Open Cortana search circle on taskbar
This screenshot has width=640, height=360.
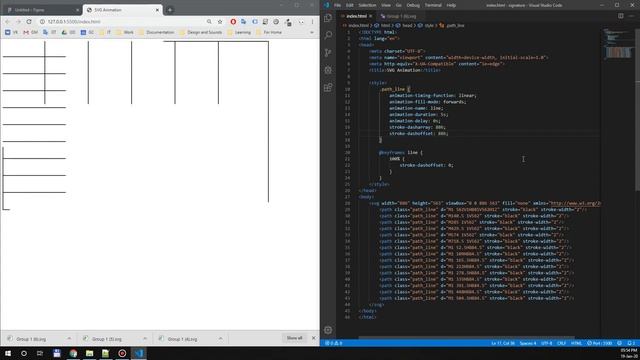click(24, 353)
